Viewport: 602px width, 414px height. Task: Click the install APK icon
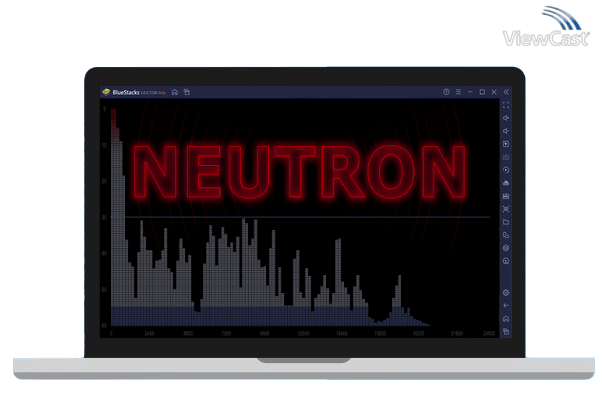click(x=506, y=183)
